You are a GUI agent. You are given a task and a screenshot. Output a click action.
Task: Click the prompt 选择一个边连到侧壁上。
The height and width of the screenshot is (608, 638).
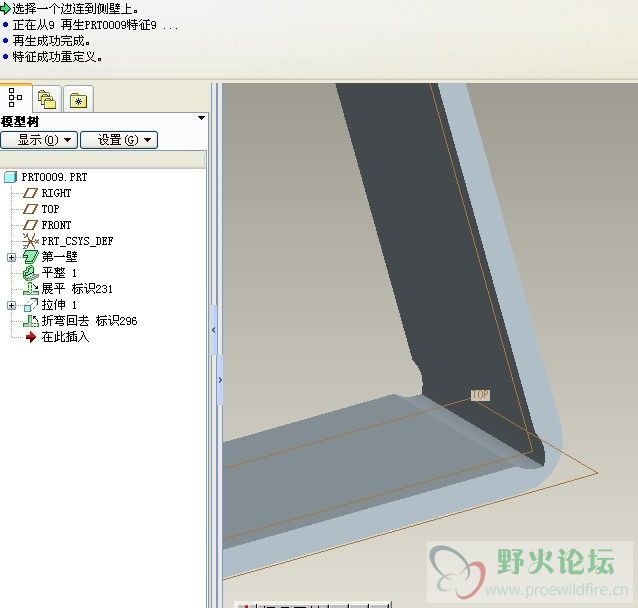[x=75, y=9]
